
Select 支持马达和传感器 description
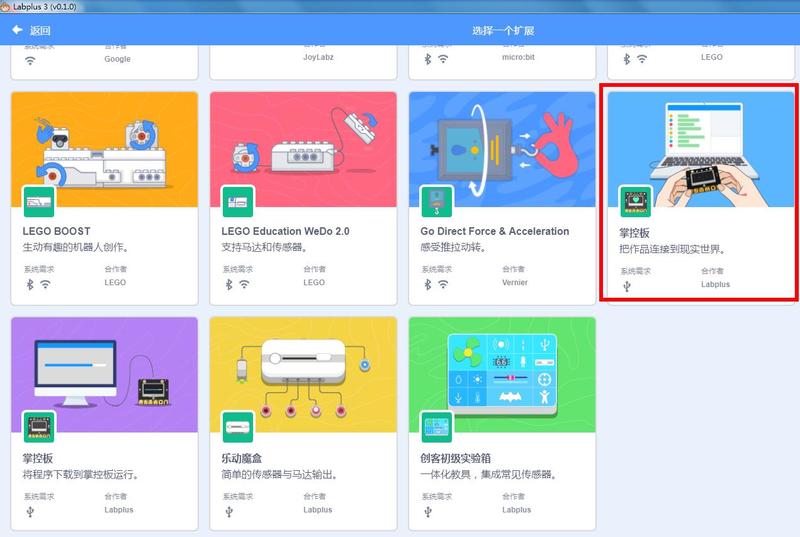265,247
